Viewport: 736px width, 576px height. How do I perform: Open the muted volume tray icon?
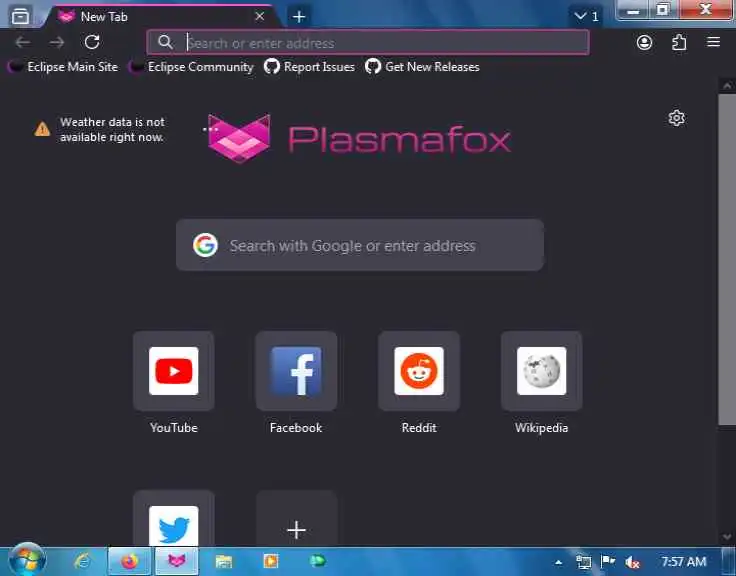click(x=632, y=562)
